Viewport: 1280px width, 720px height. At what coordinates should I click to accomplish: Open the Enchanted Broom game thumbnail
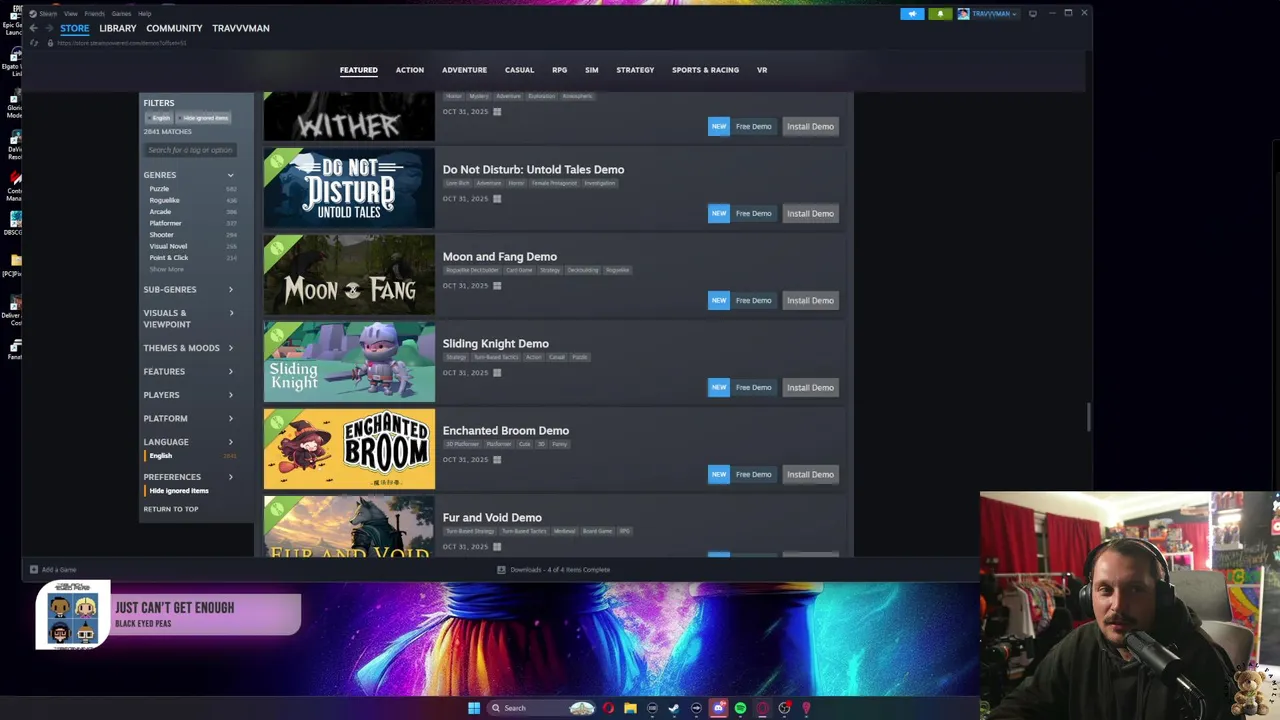coord(349,449)
